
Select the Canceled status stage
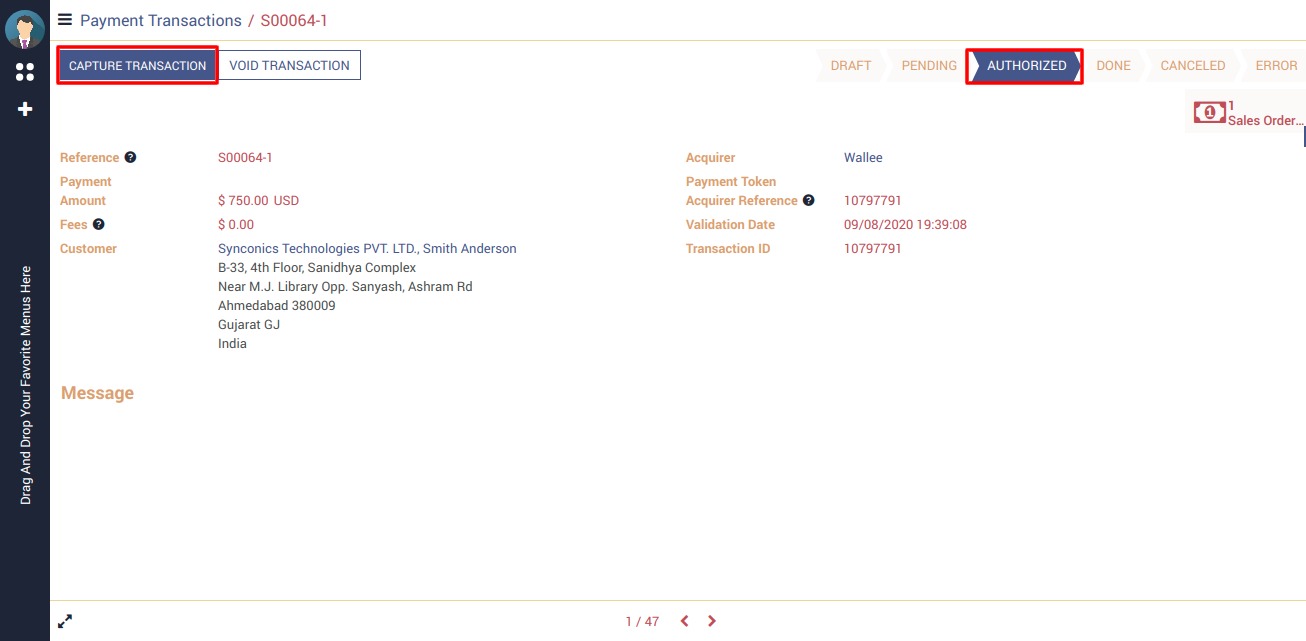point(1192,66)
